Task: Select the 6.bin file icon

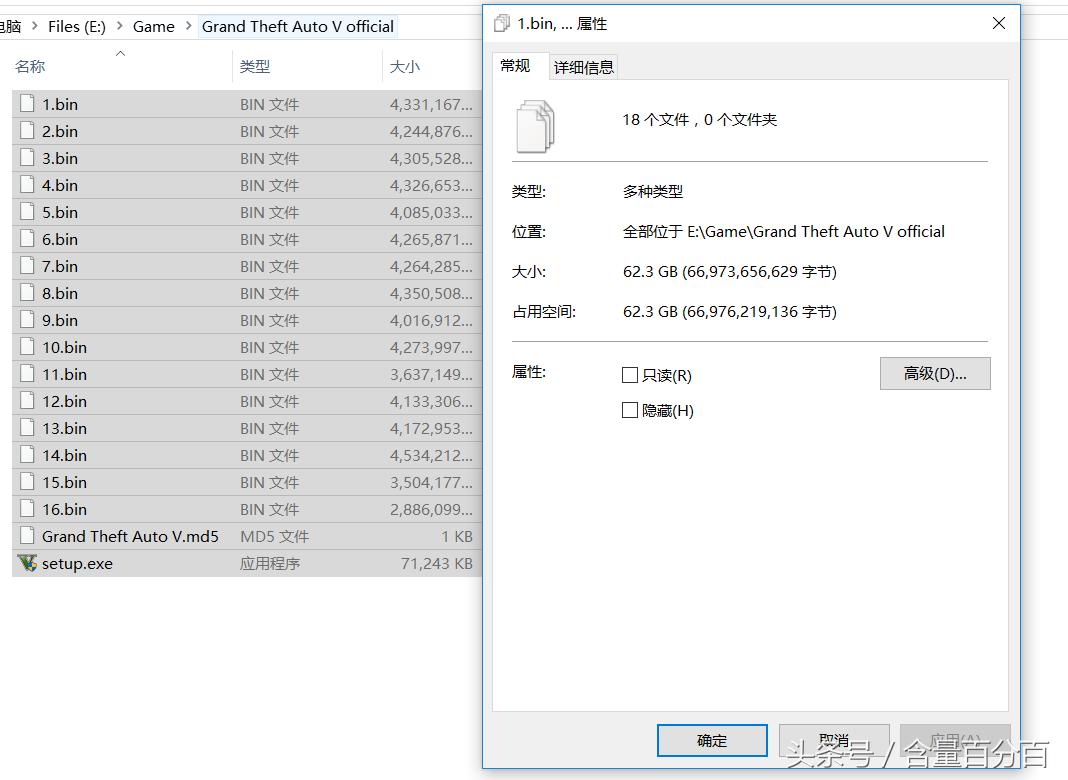Action: click(x=27, y=239)
